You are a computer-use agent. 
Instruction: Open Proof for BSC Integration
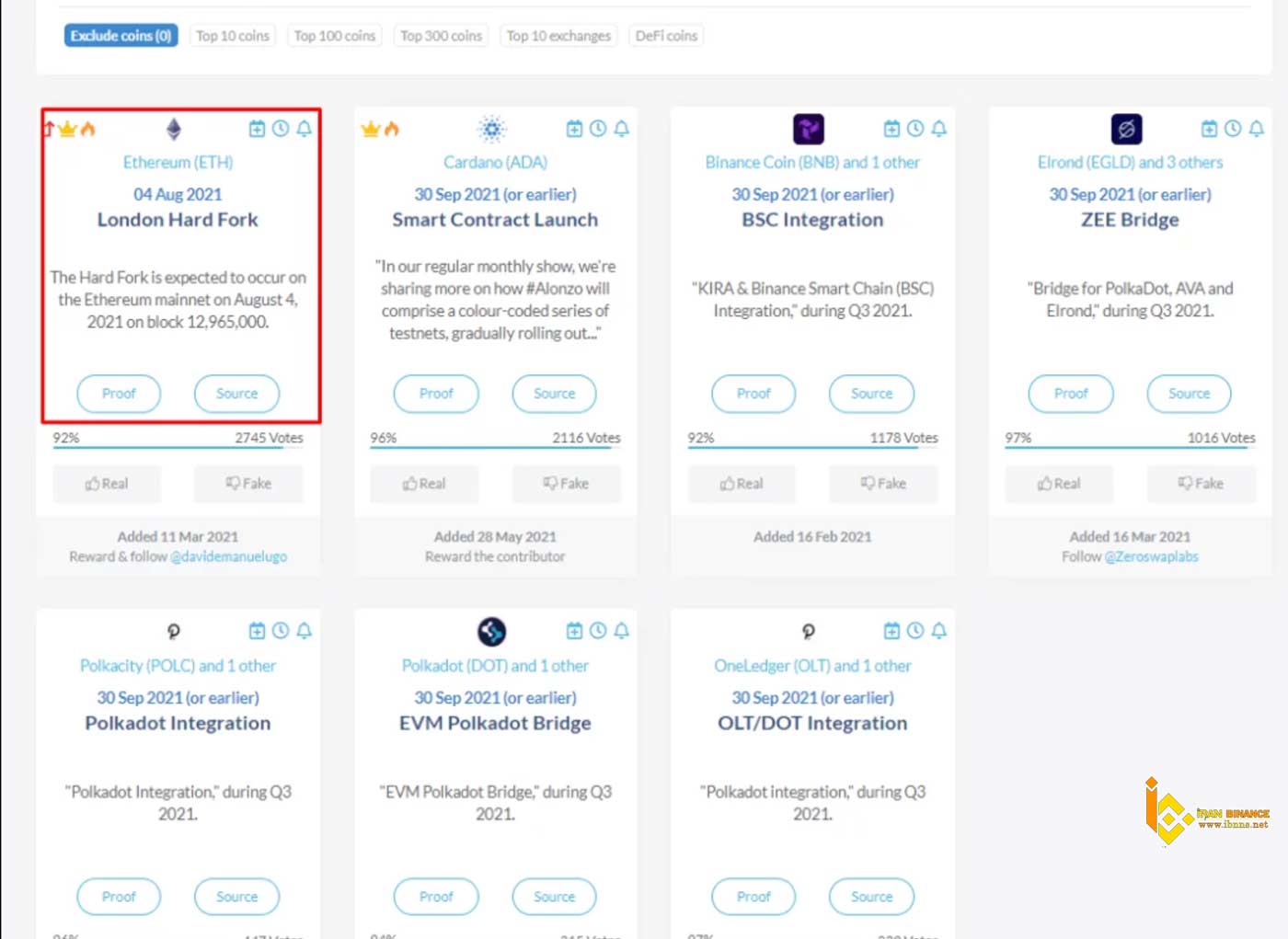pos(753,394)
